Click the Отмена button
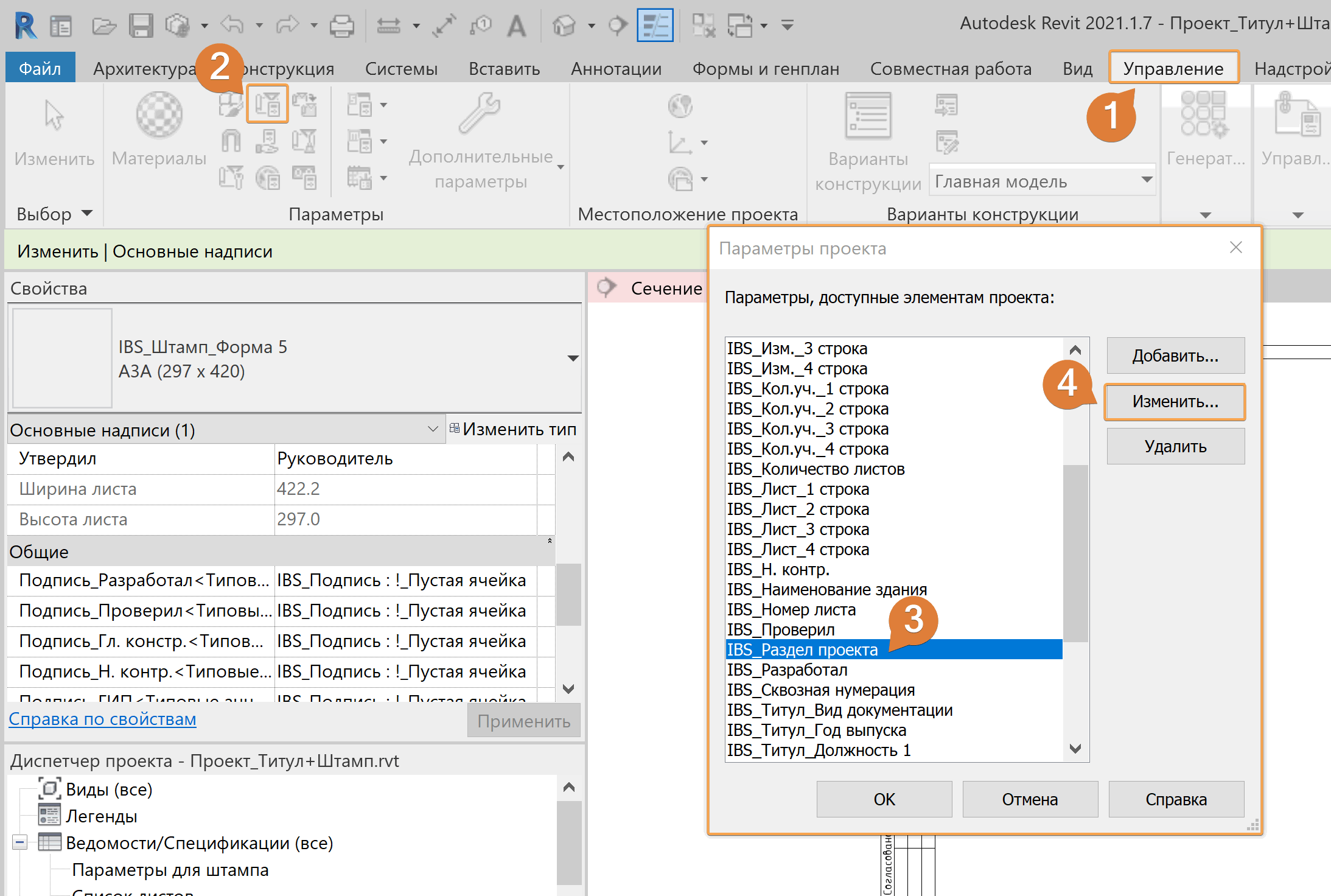The width and height of the screenshot is (1331, 896). point(1030,799)
